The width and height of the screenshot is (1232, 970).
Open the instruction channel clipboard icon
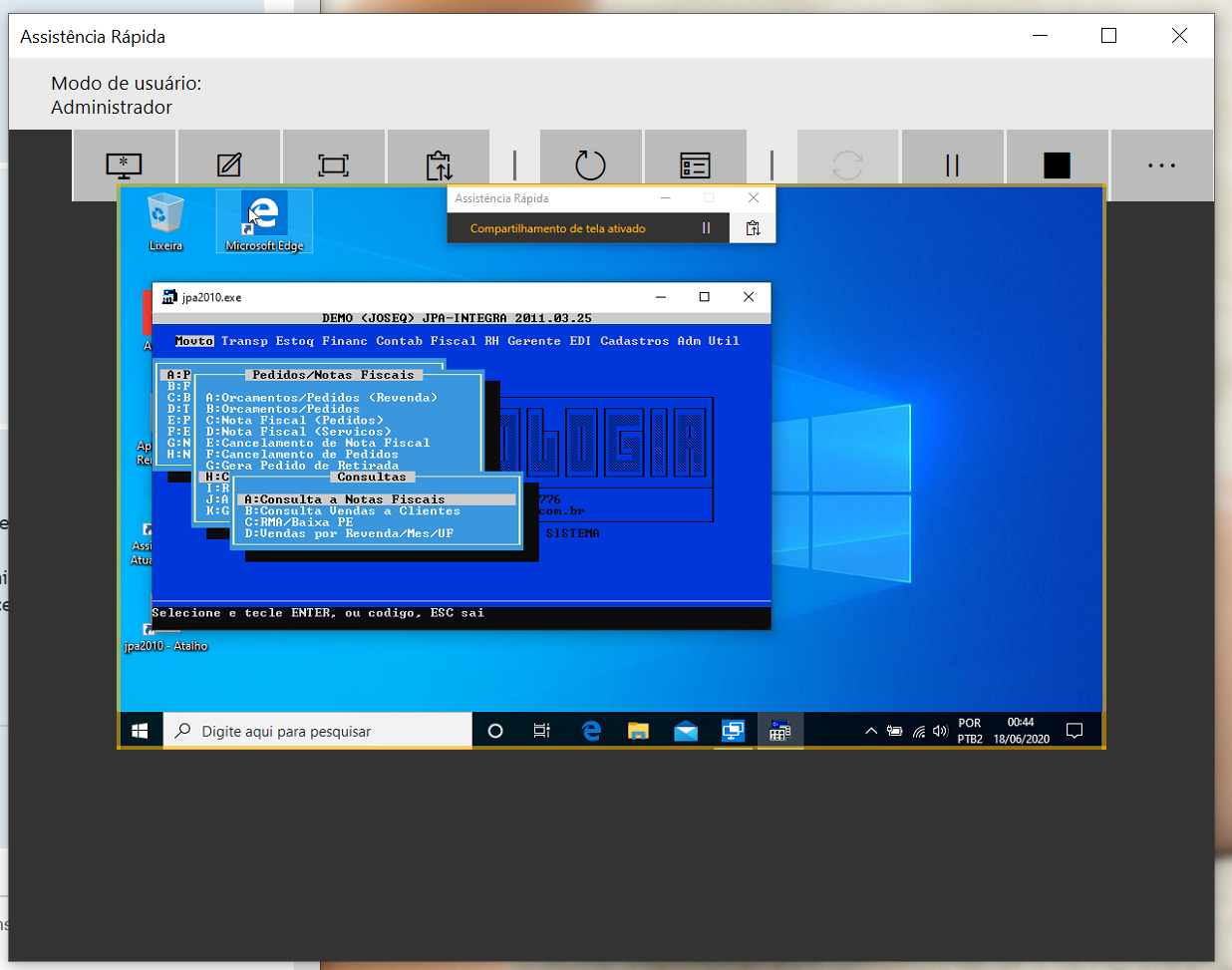439,164
